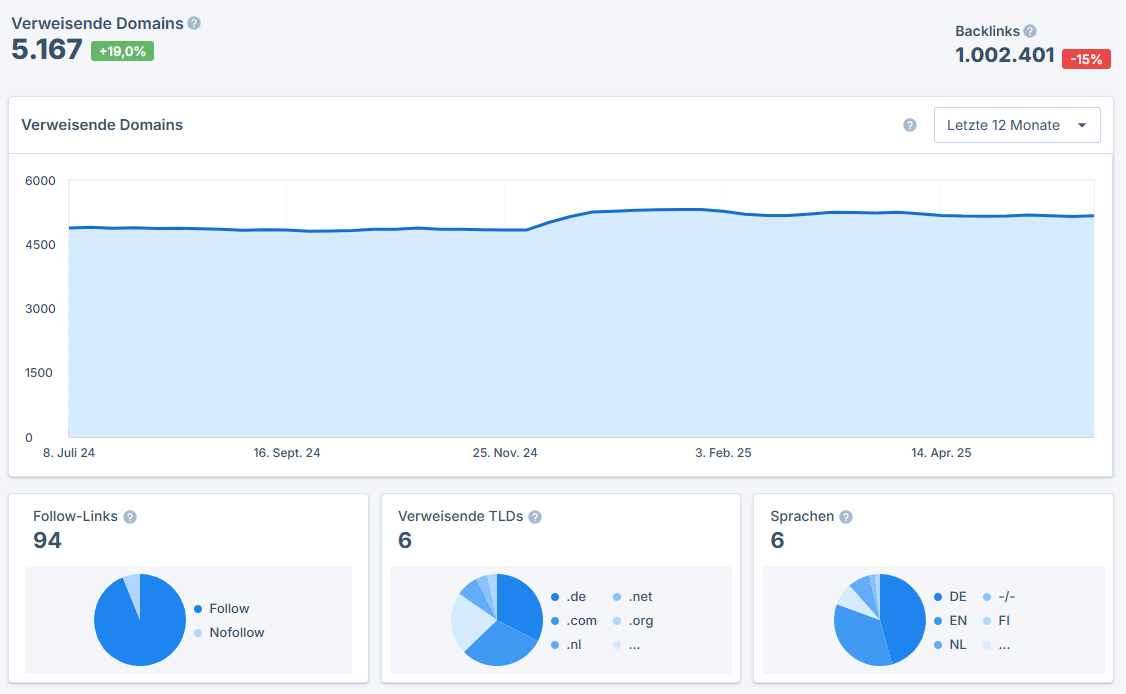Click the '25. Nov. 24' axis label

coord(505,453)
